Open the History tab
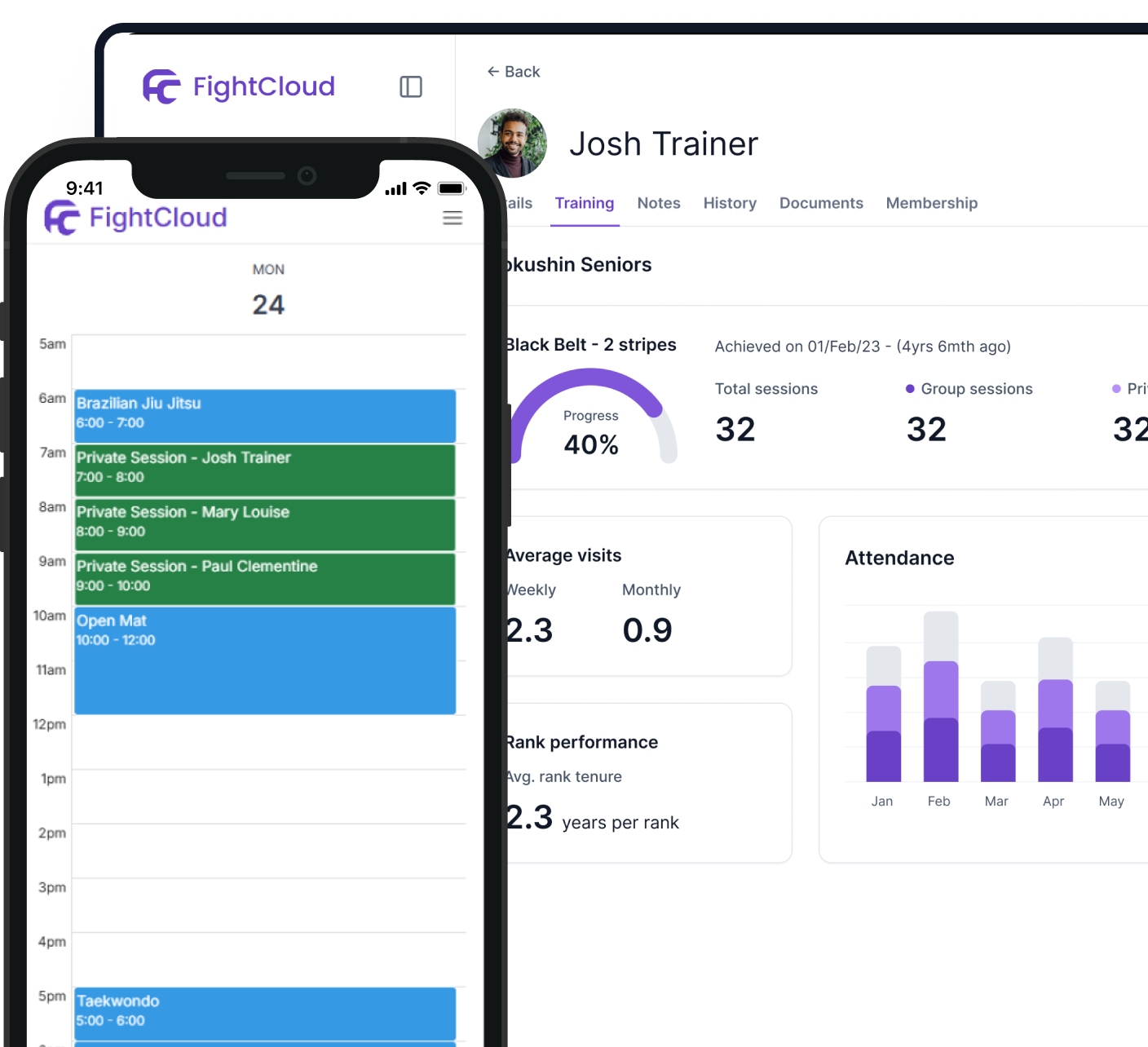Screen dimensions: 1148x1047 (730, 203)
